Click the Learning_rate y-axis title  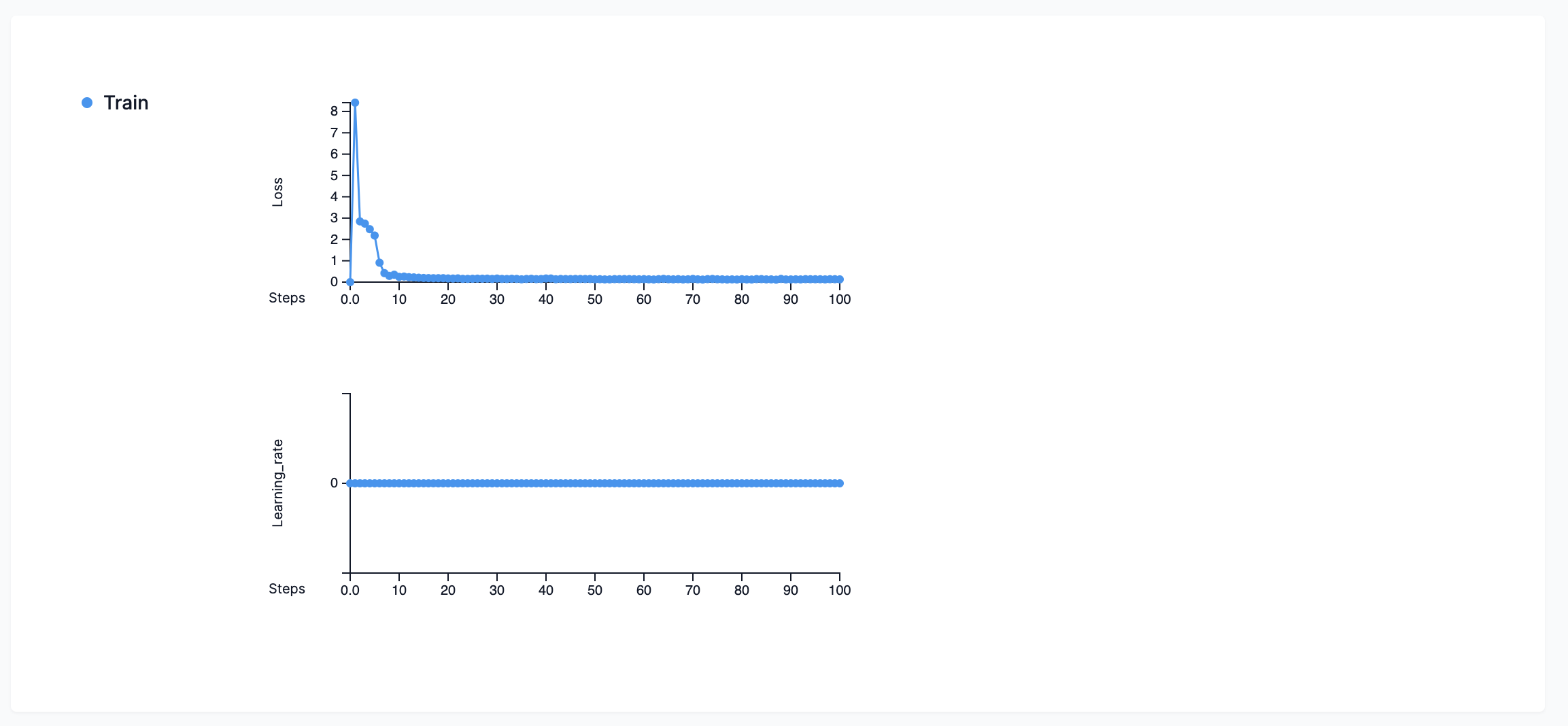pyautogui.click(x=277, y=483)
